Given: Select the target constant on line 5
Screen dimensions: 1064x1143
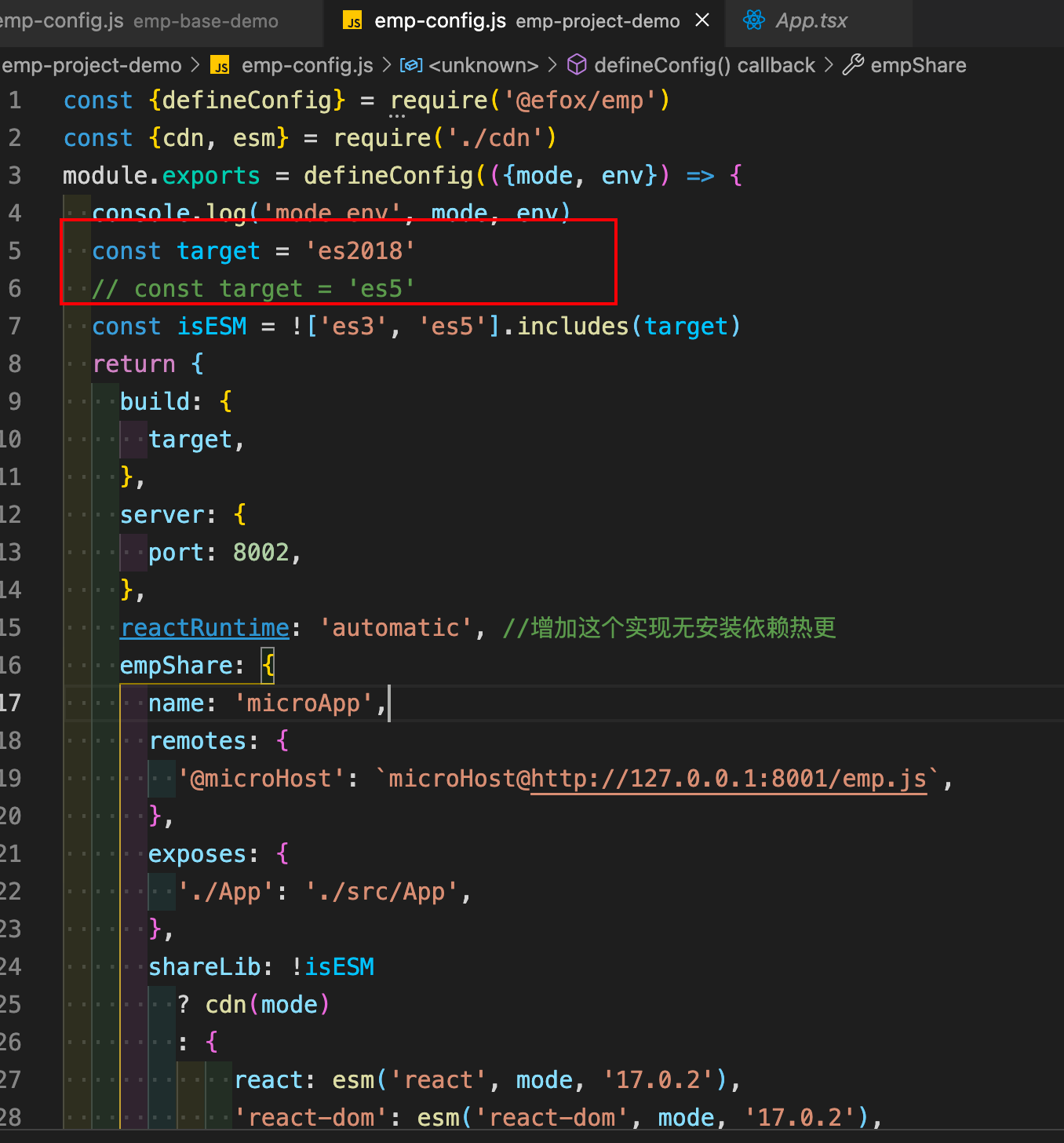Looking at the screenshot, I should (x=218, y=250).
